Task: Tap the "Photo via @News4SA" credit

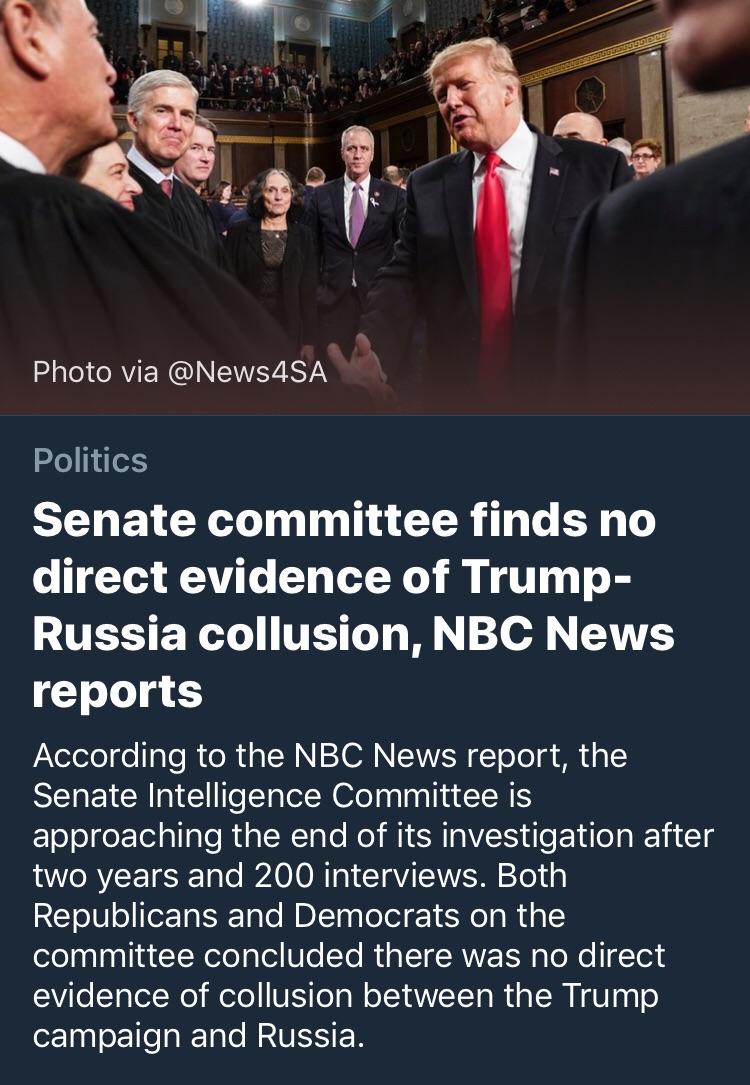Action: point(180,372)
